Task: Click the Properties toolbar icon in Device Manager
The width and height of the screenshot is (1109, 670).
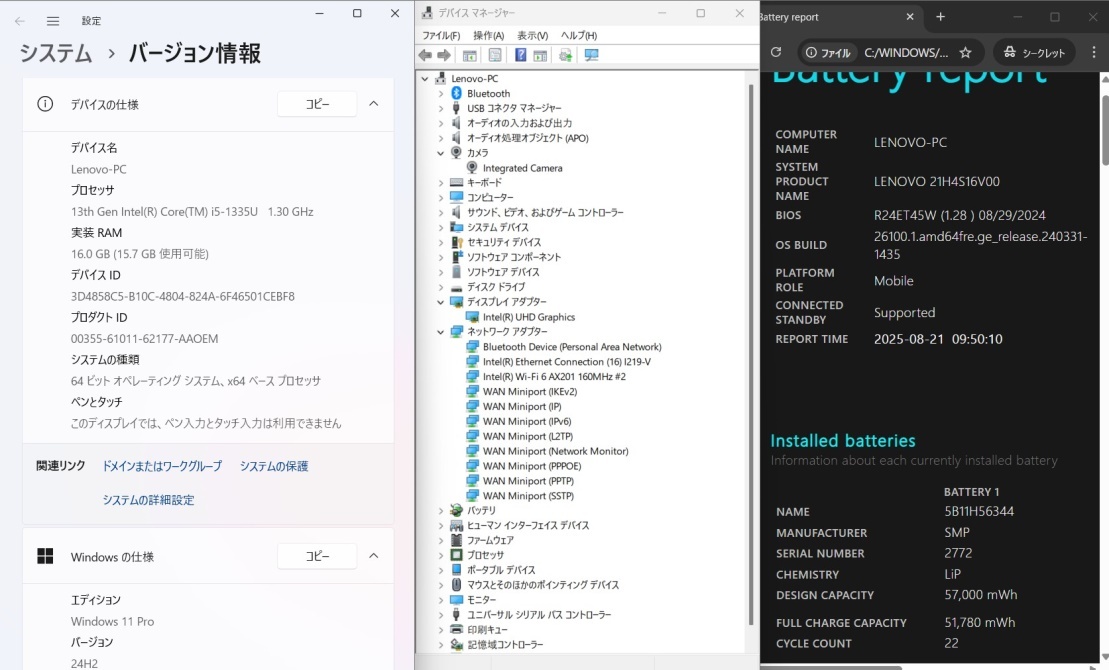Action: [x=494, y=55]
